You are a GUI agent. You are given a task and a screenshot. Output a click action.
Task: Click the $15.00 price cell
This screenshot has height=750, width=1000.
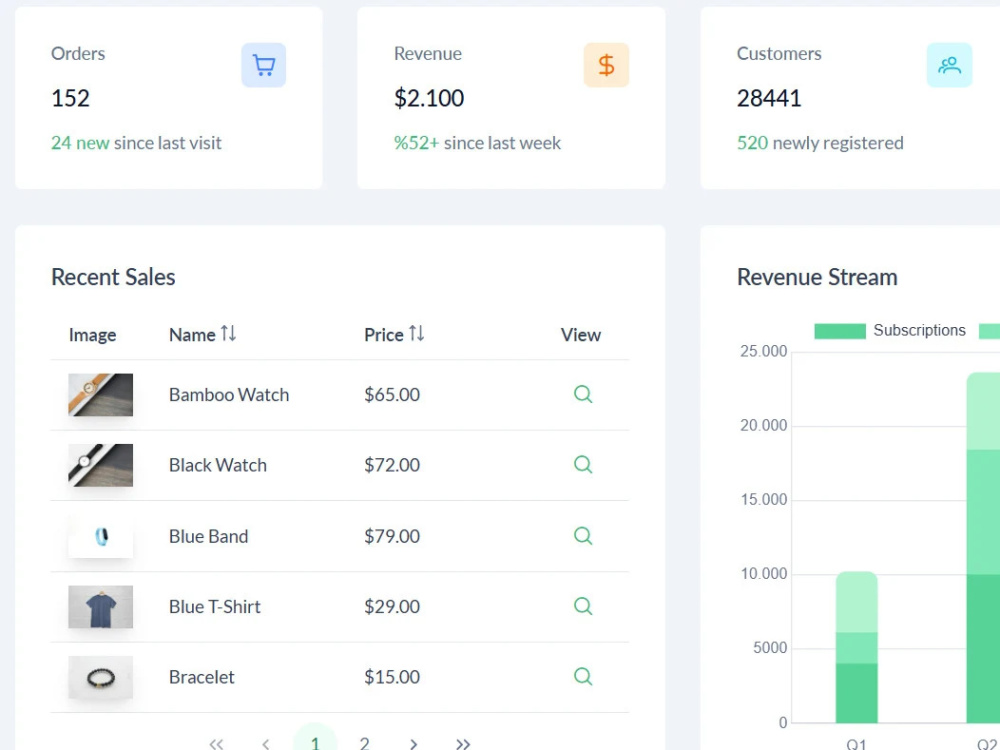click(392, 677)
